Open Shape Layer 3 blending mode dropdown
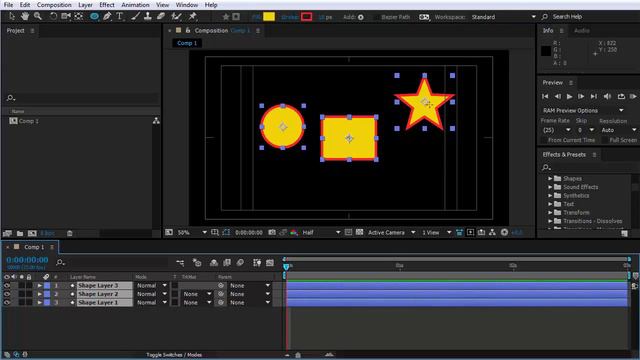This screenshot has height=360, width=640. click(x=151, y=285)
